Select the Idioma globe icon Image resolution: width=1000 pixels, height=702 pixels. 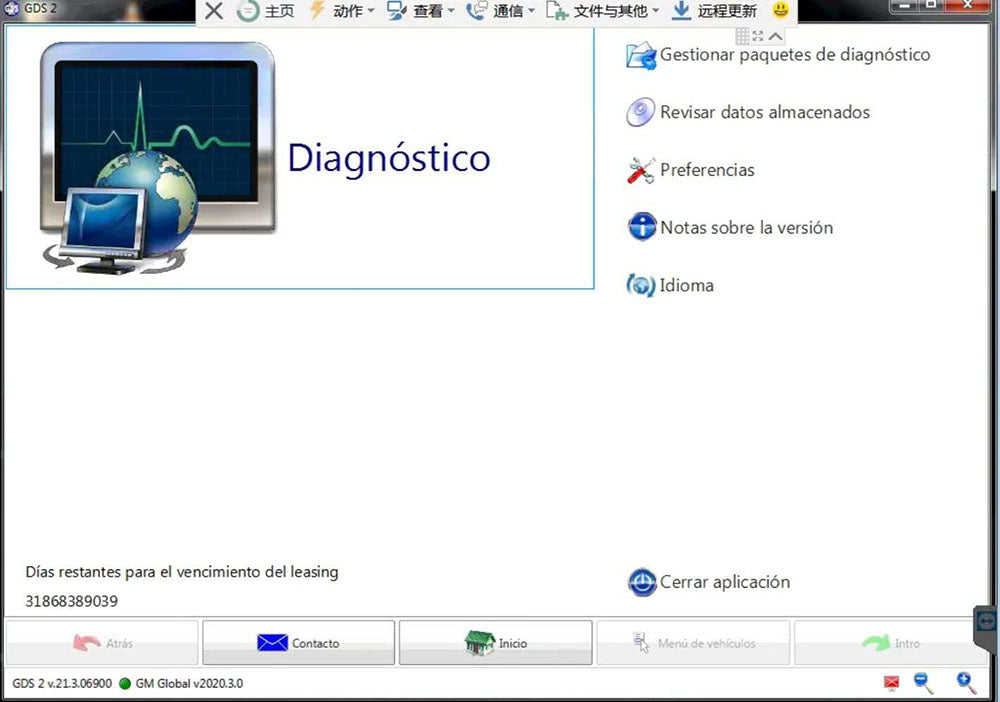pos(640,285)
